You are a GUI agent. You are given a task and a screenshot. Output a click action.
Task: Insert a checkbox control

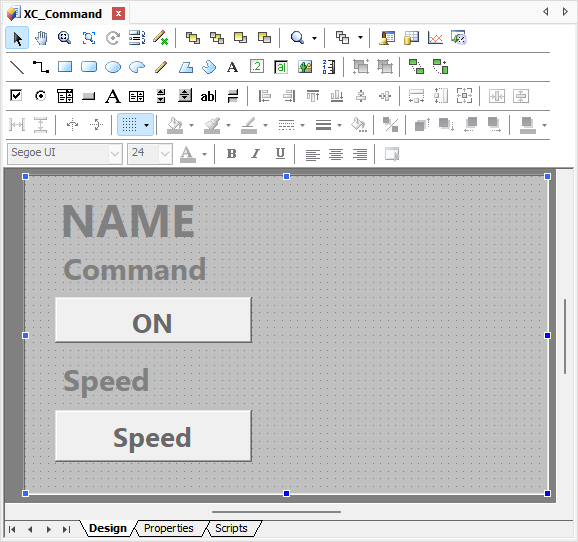[16, 95]
